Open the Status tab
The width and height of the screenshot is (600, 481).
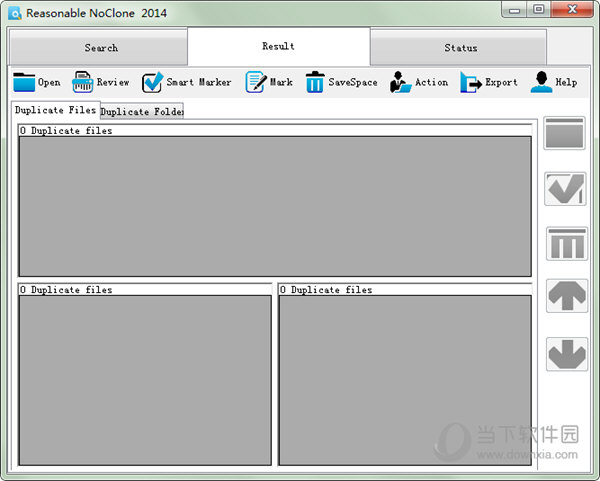pyautogui.click(x=458, y=48)
